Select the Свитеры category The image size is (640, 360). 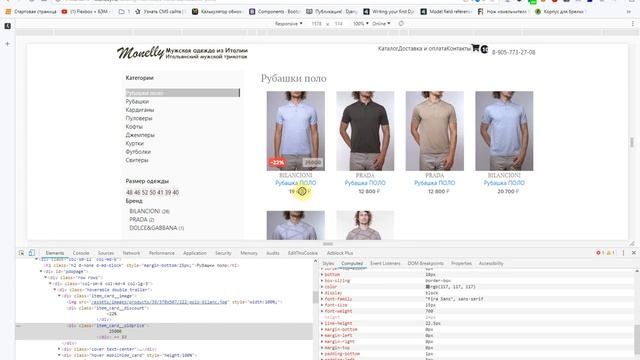tap(137, 160)
